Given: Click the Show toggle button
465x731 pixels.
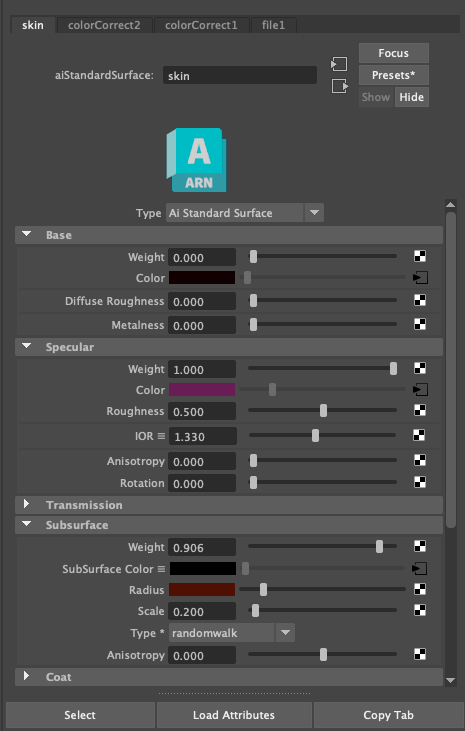Looking at the screenshot, I should pyautogui.click(x=376, y=97).
